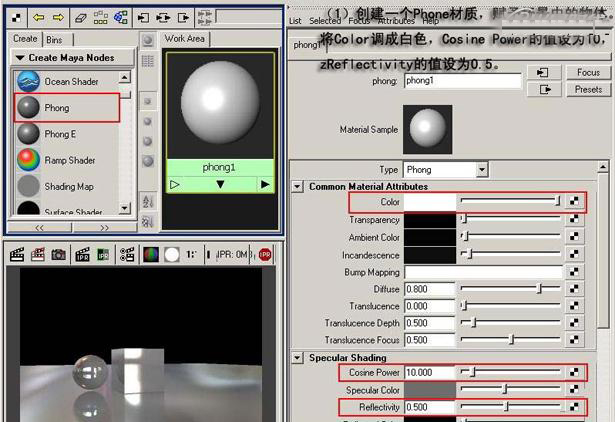The width and height of the screenshot is (615, 422).
Task: Toggle the Hypershade create bar checker icon
Action: coord(16,18)
